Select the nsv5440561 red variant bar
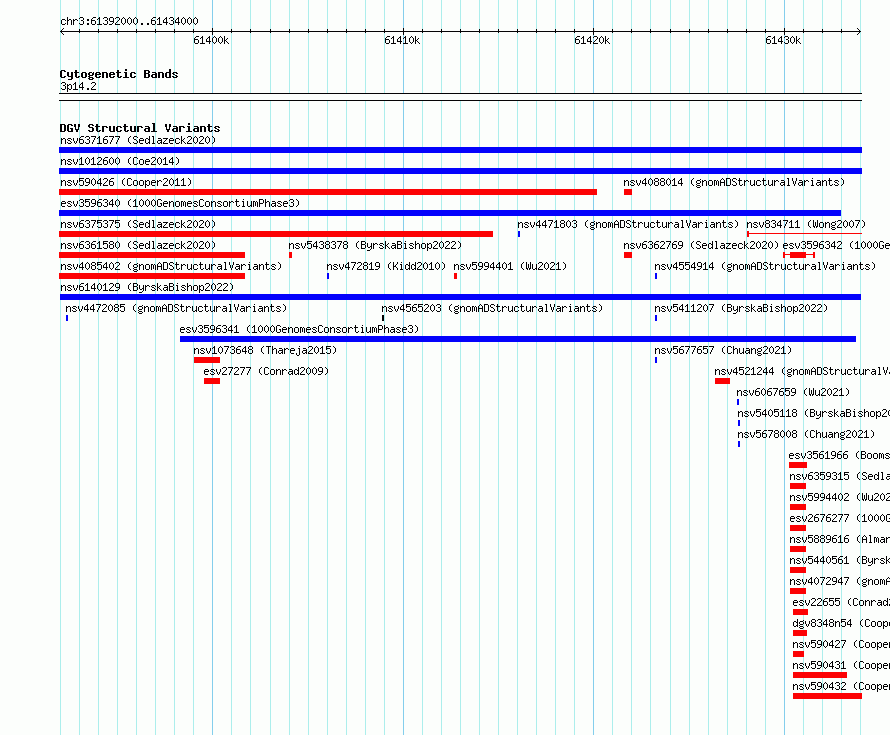 click(x=797, y=570)
